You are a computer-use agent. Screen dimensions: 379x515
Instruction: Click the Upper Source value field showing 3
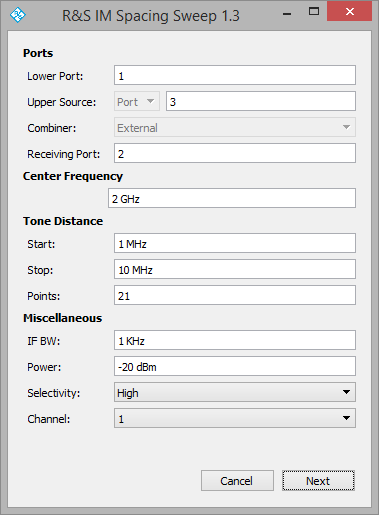[x=261, y=101]
